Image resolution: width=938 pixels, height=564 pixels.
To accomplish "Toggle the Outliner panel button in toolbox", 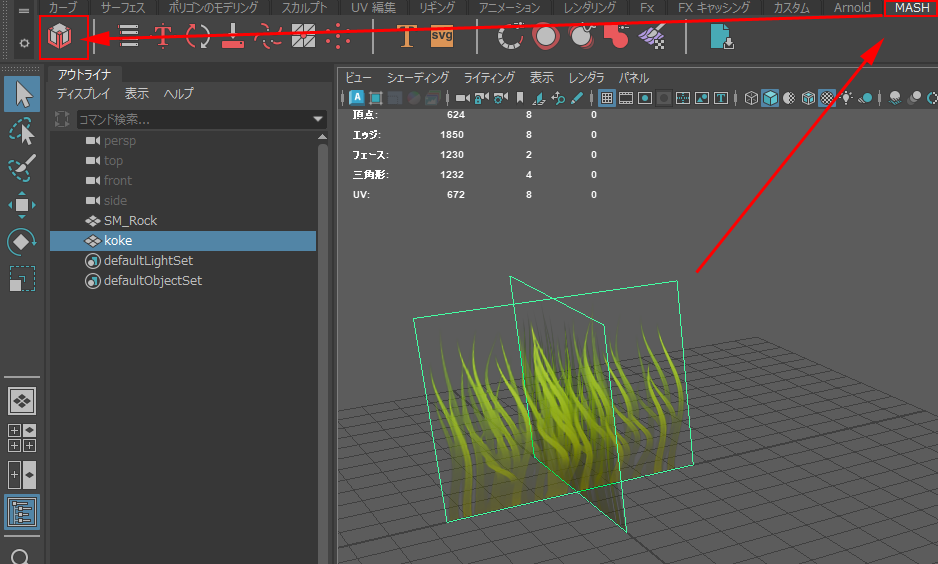I will (22, 512).
